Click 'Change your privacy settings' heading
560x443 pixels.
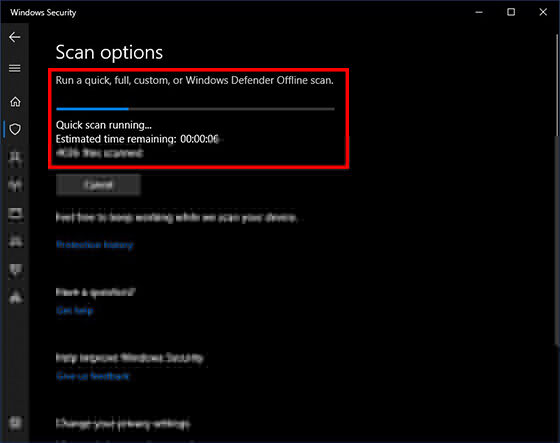pyautogui.click(x=123, y=424)
